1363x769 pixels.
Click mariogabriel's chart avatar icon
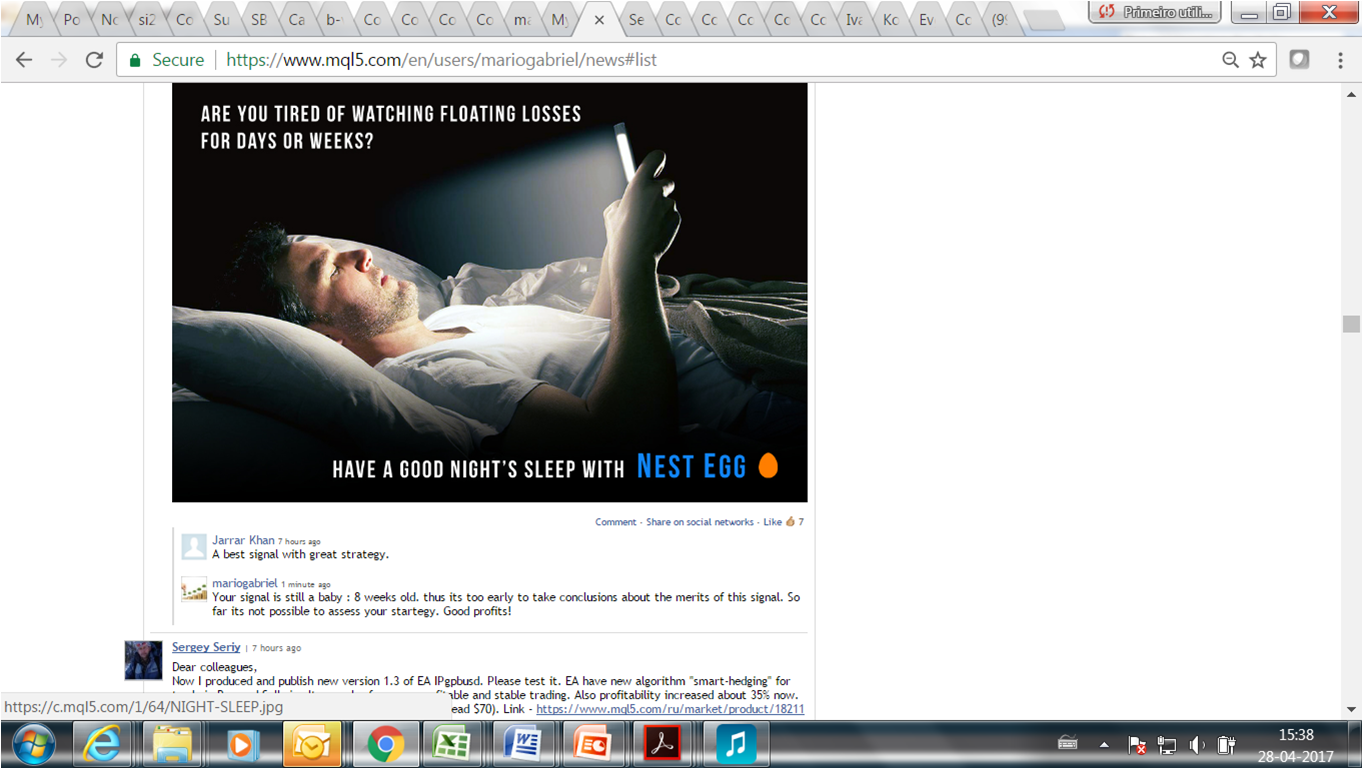point(193,589)
